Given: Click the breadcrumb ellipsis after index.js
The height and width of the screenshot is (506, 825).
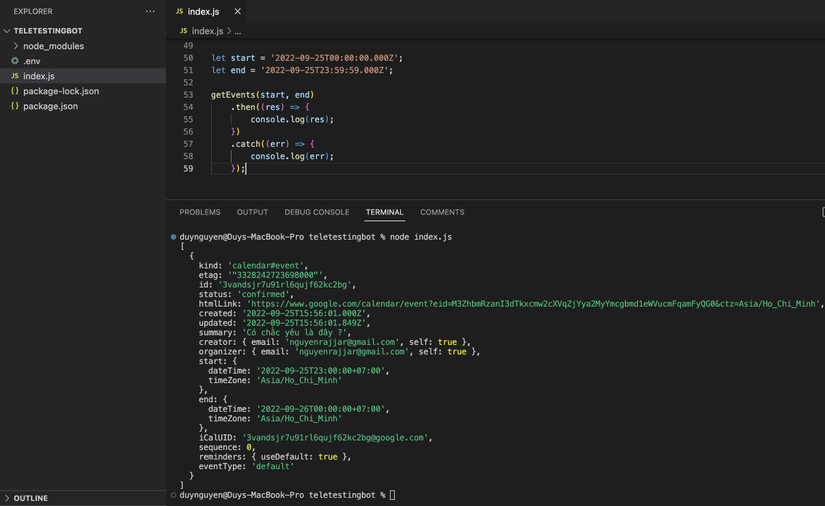Looking at the screenshot, I should (x=238, y=31).
